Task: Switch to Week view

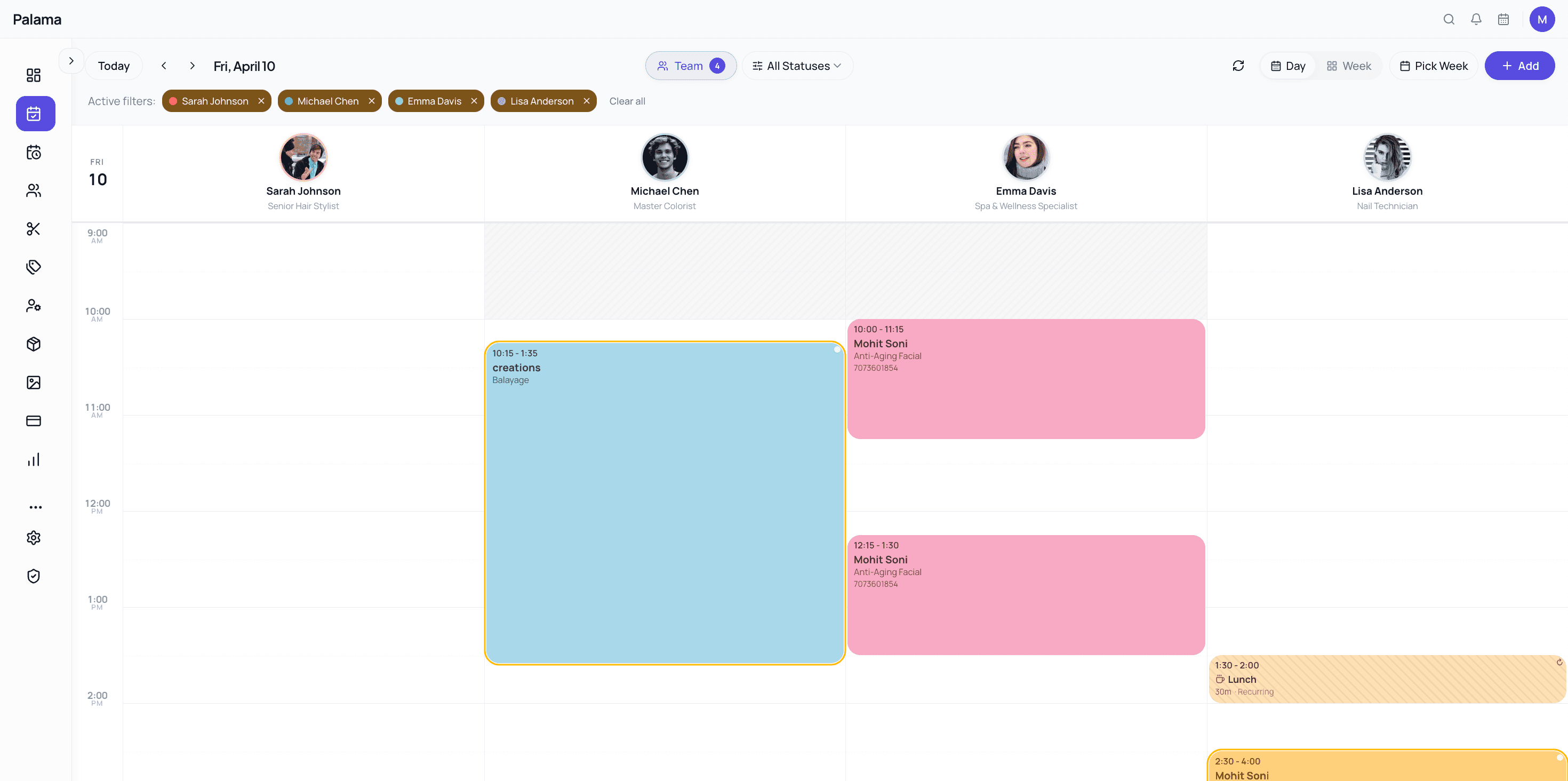Action: click(1349, 66)
